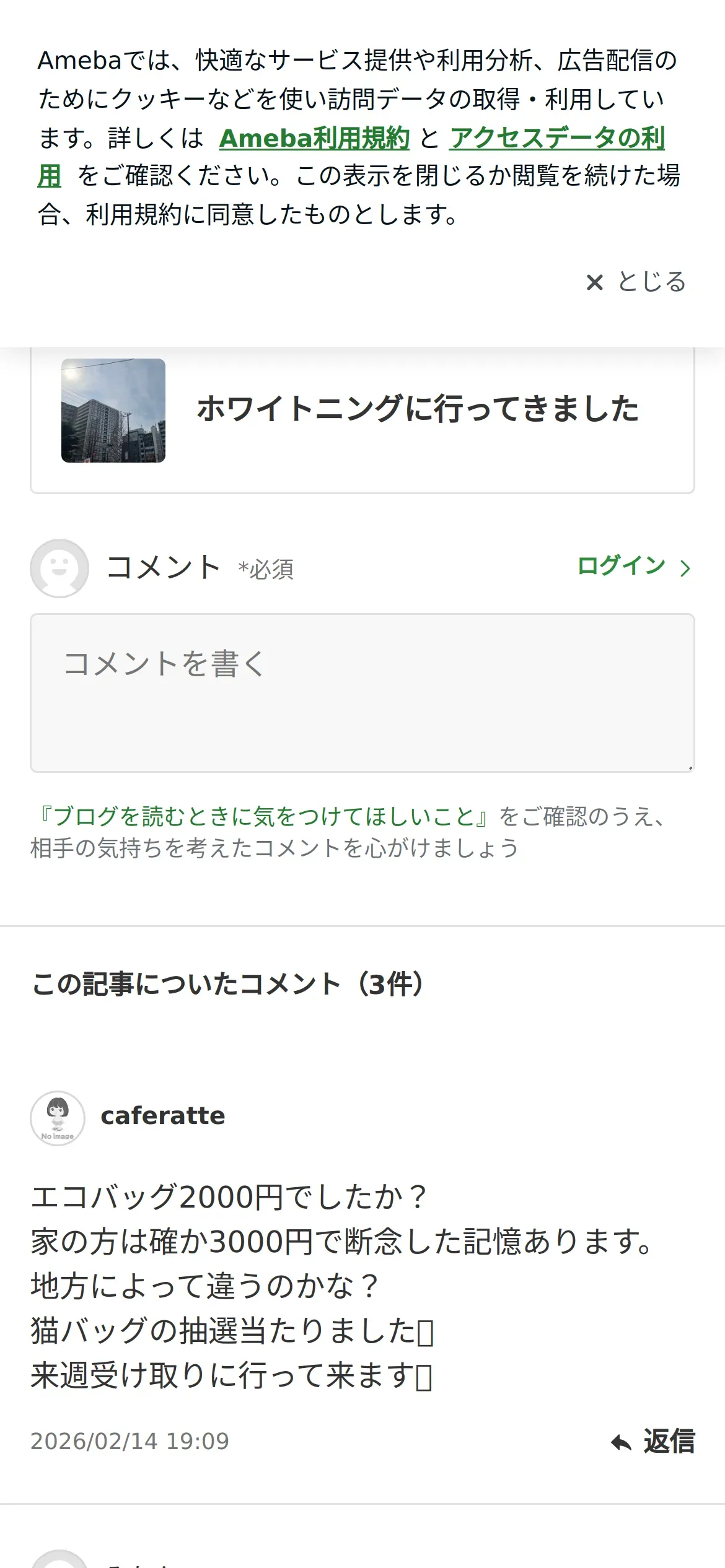This screenshot has width=725, height=1568.
Task: Click caferatte's profile avatar icon
Action: tap(58, 1118)
